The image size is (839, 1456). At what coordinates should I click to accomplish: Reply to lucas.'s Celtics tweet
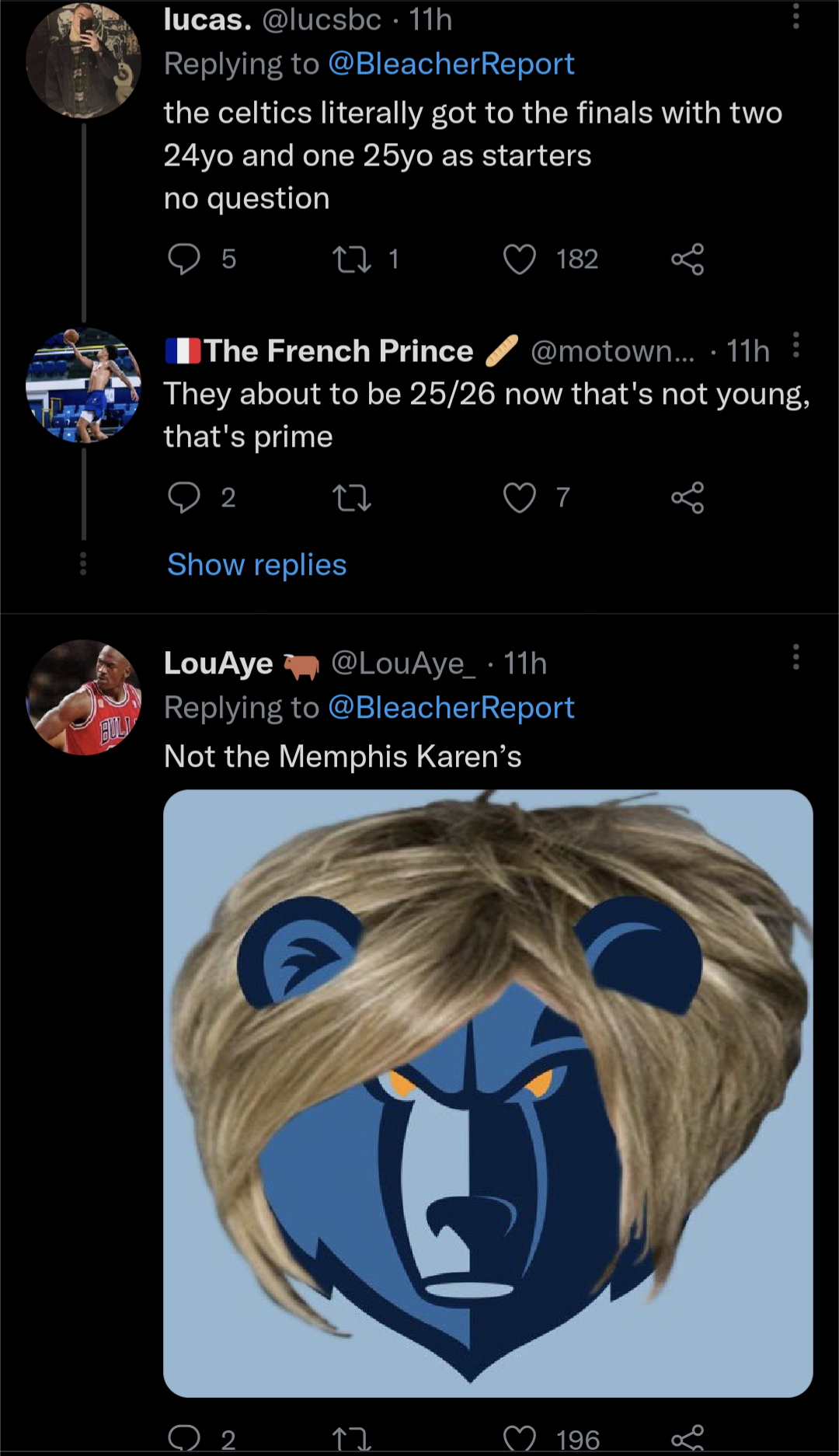click(x=184, y=259)
